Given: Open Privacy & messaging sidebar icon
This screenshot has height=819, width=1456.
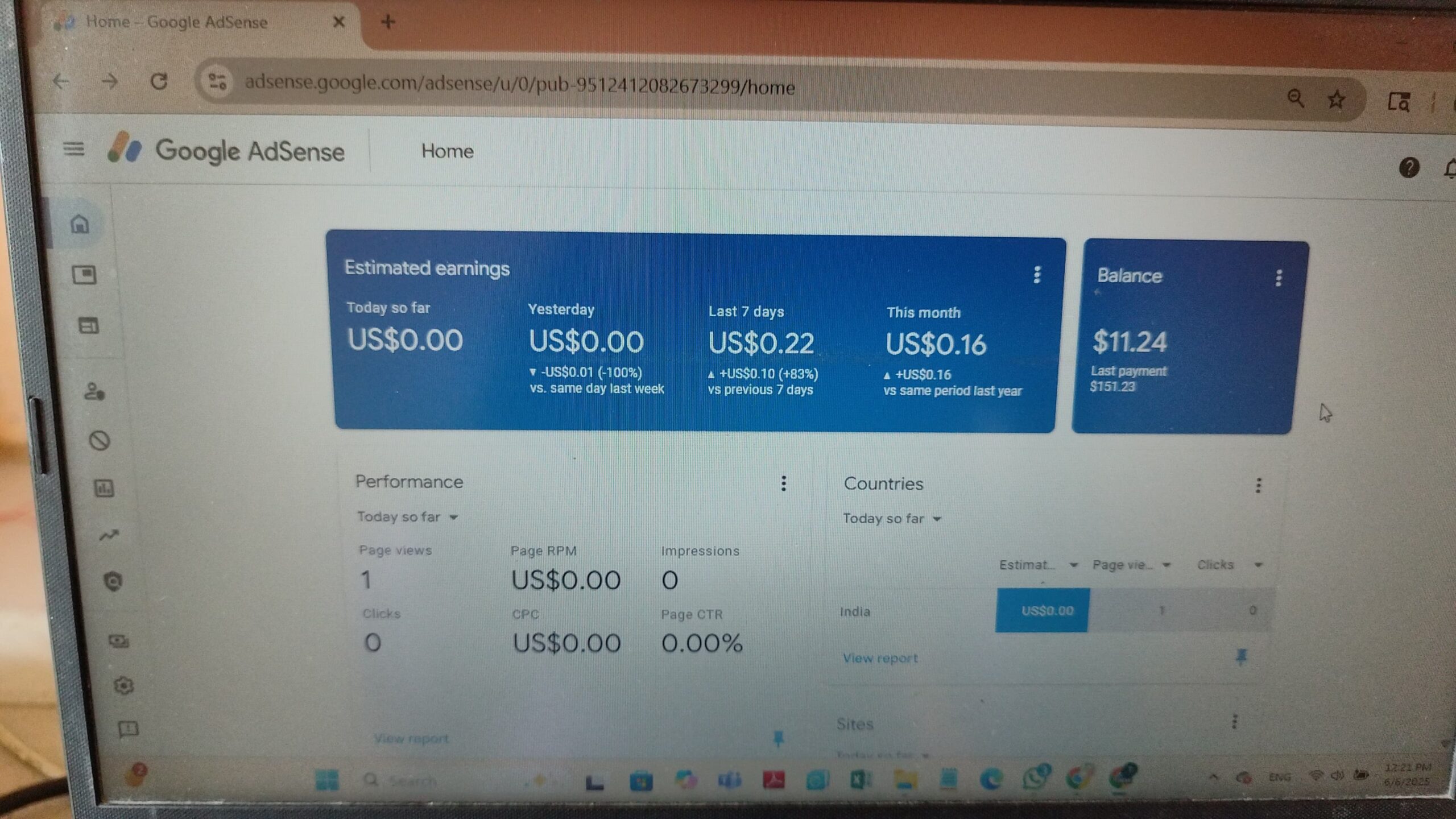Looking at the screenshot, I should [94, 392].
